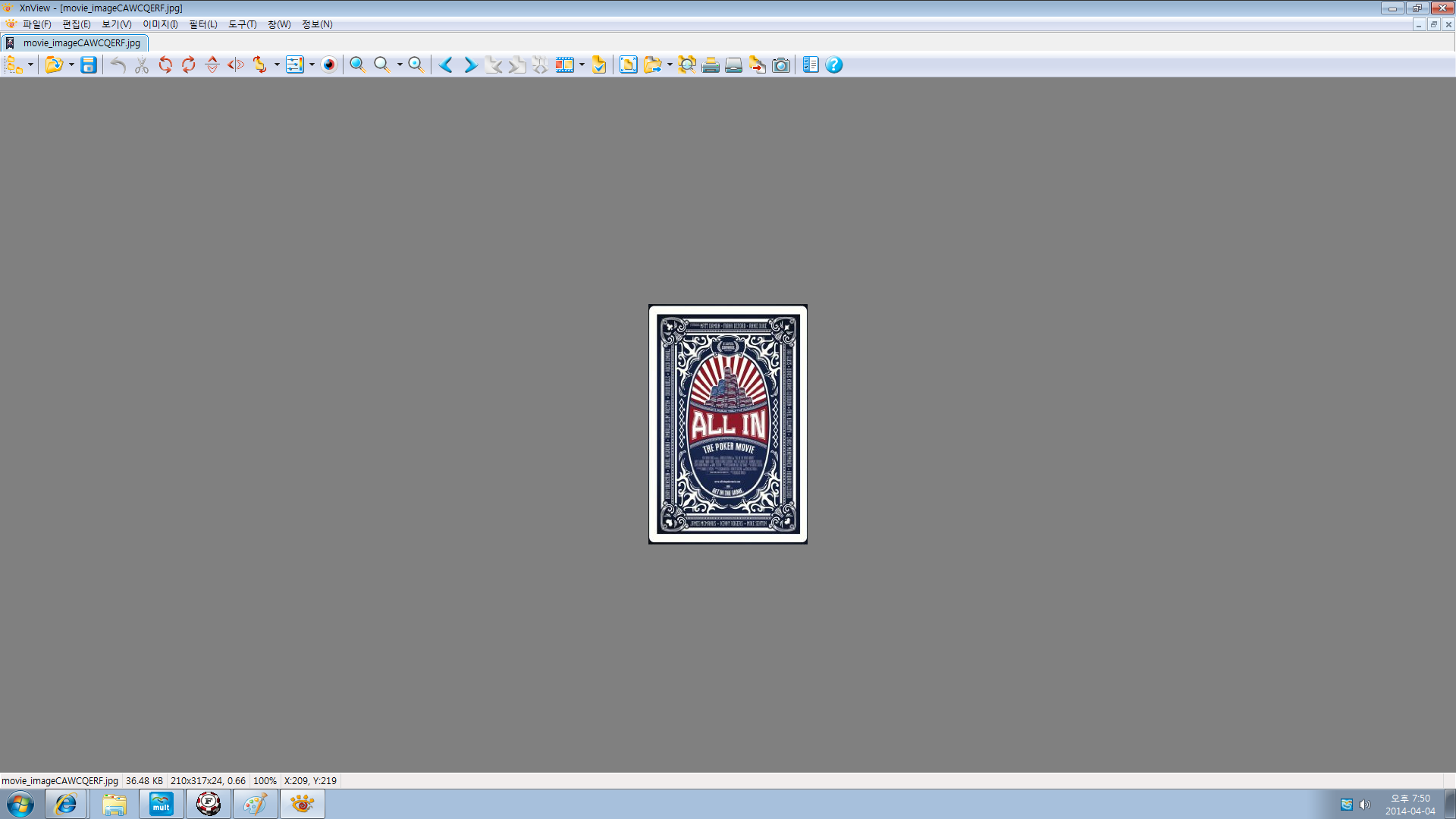Open the 보기(V) menu
1456x819 pixels.
(x=117, y=24)
